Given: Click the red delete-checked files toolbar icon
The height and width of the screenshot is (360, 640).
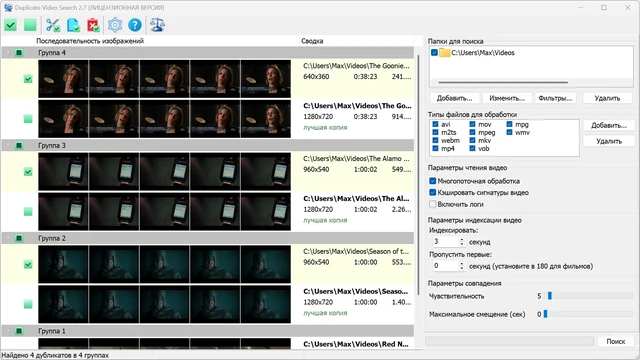Looking at the screenshot, I should [93, 25].
